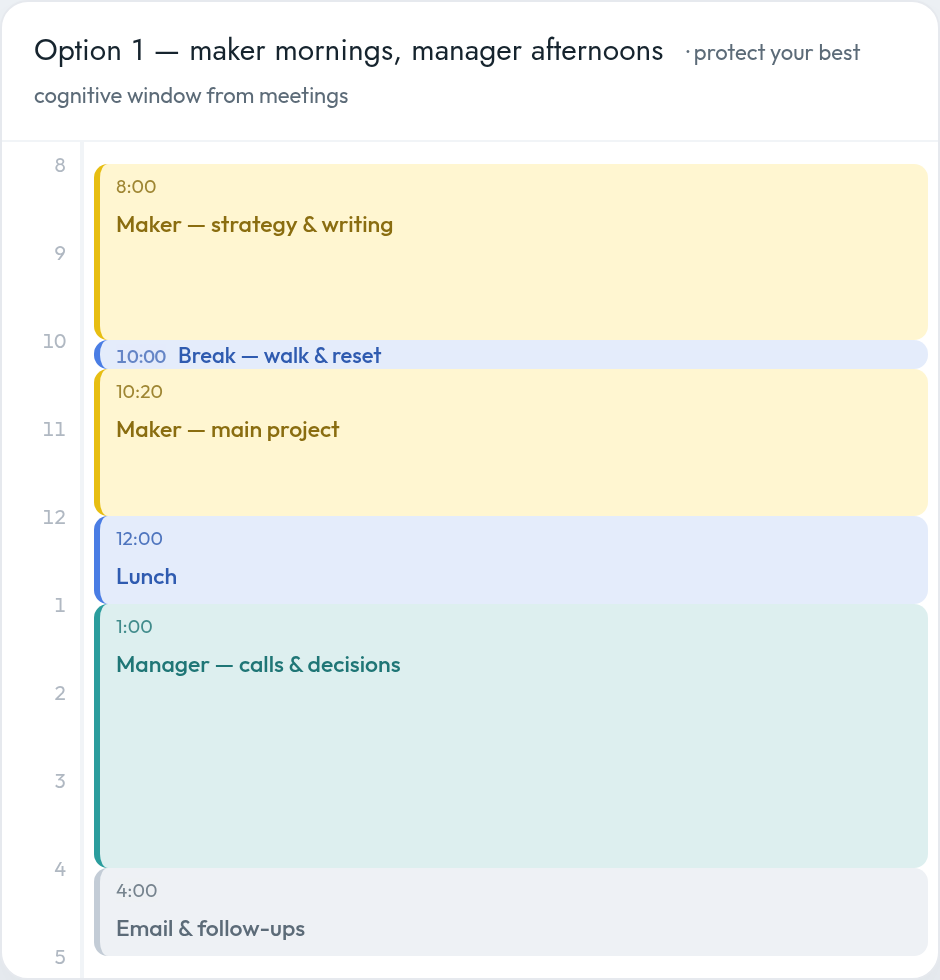
Task: Click hour marker 3 on time axis
Action: [60, 781]
